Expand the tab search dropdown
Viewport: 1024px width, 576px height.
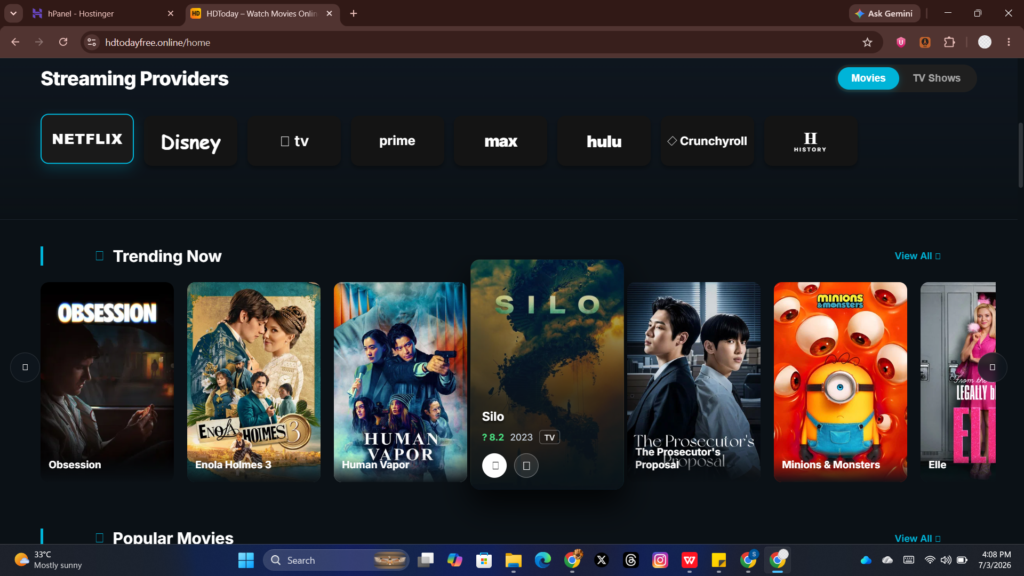click(x=13, y=13)
